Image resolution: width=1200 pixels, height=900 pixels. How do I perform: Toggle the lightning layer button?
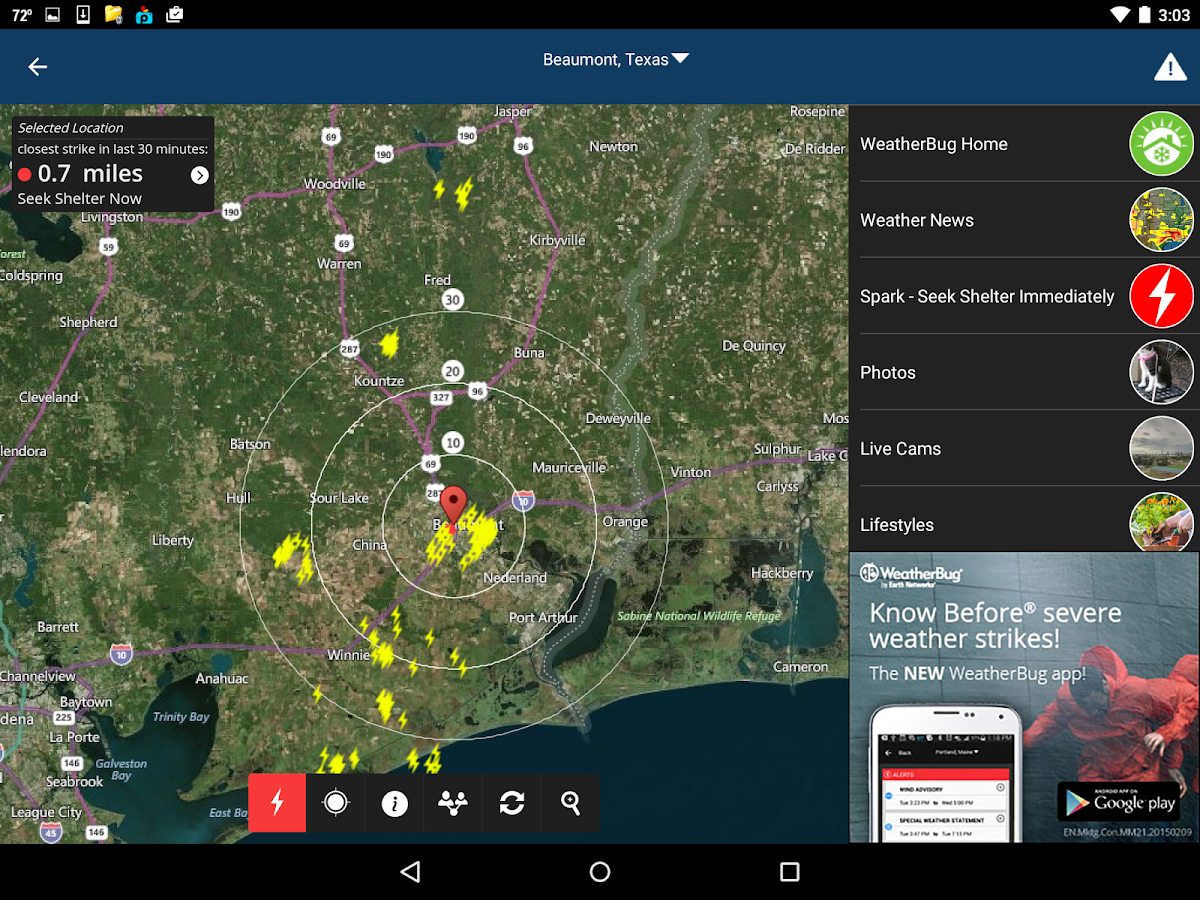click(277, 802)
